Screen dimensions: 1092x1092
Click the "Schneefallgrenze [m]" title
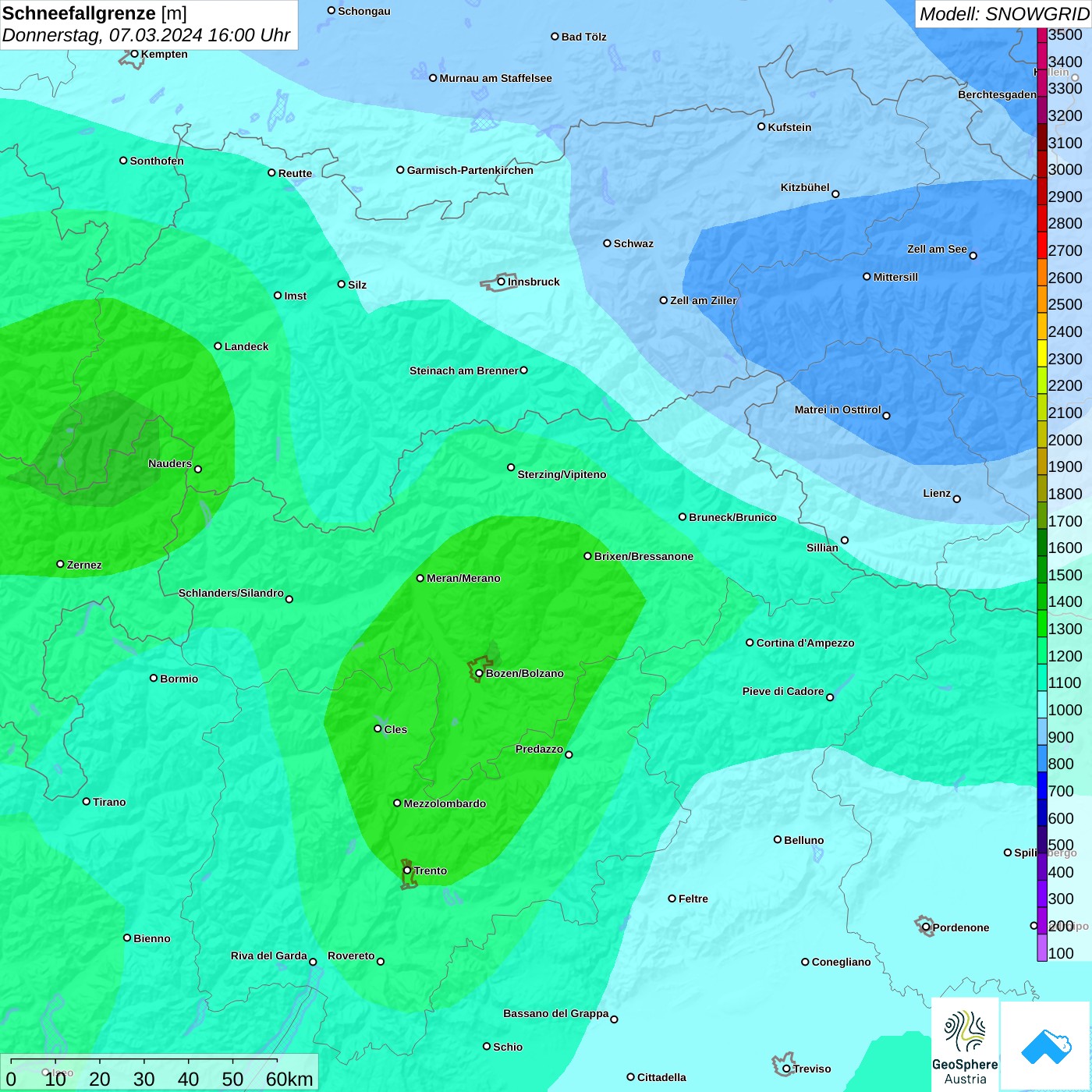click(94, 13)
